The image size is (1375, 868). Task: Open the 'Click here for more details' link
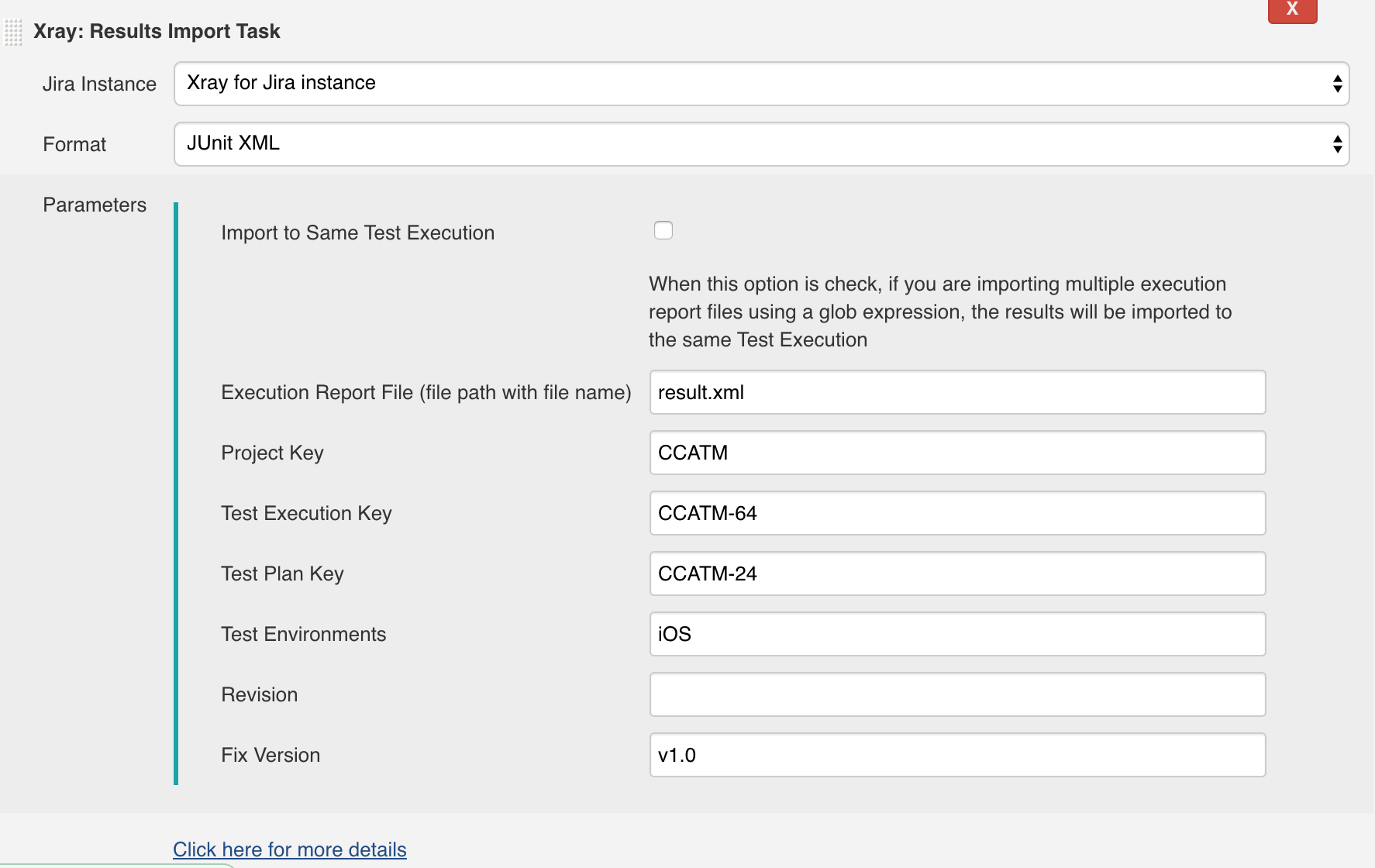289,849
